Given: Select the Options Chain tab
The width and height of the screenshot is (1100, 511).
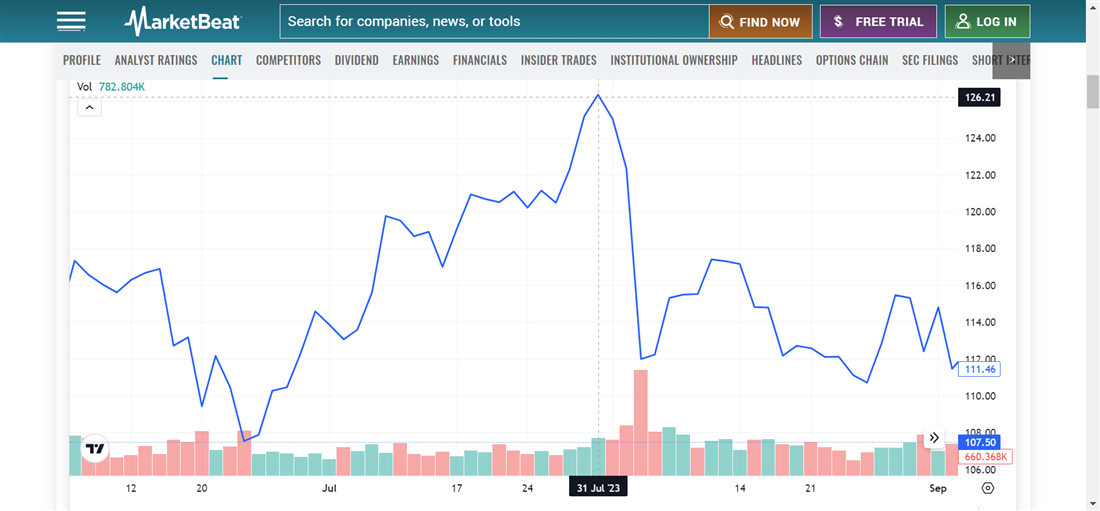Looking at the screenshot, I should point(852,60).
